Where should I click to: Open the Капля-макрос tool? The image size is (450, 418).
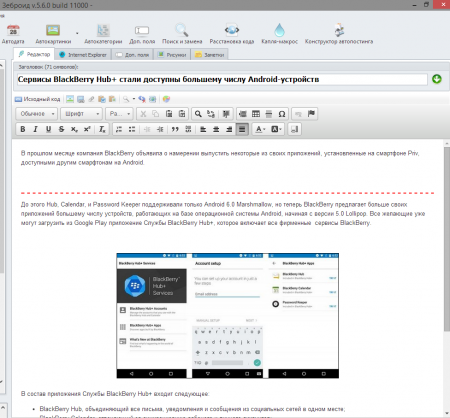pos(279,34)
